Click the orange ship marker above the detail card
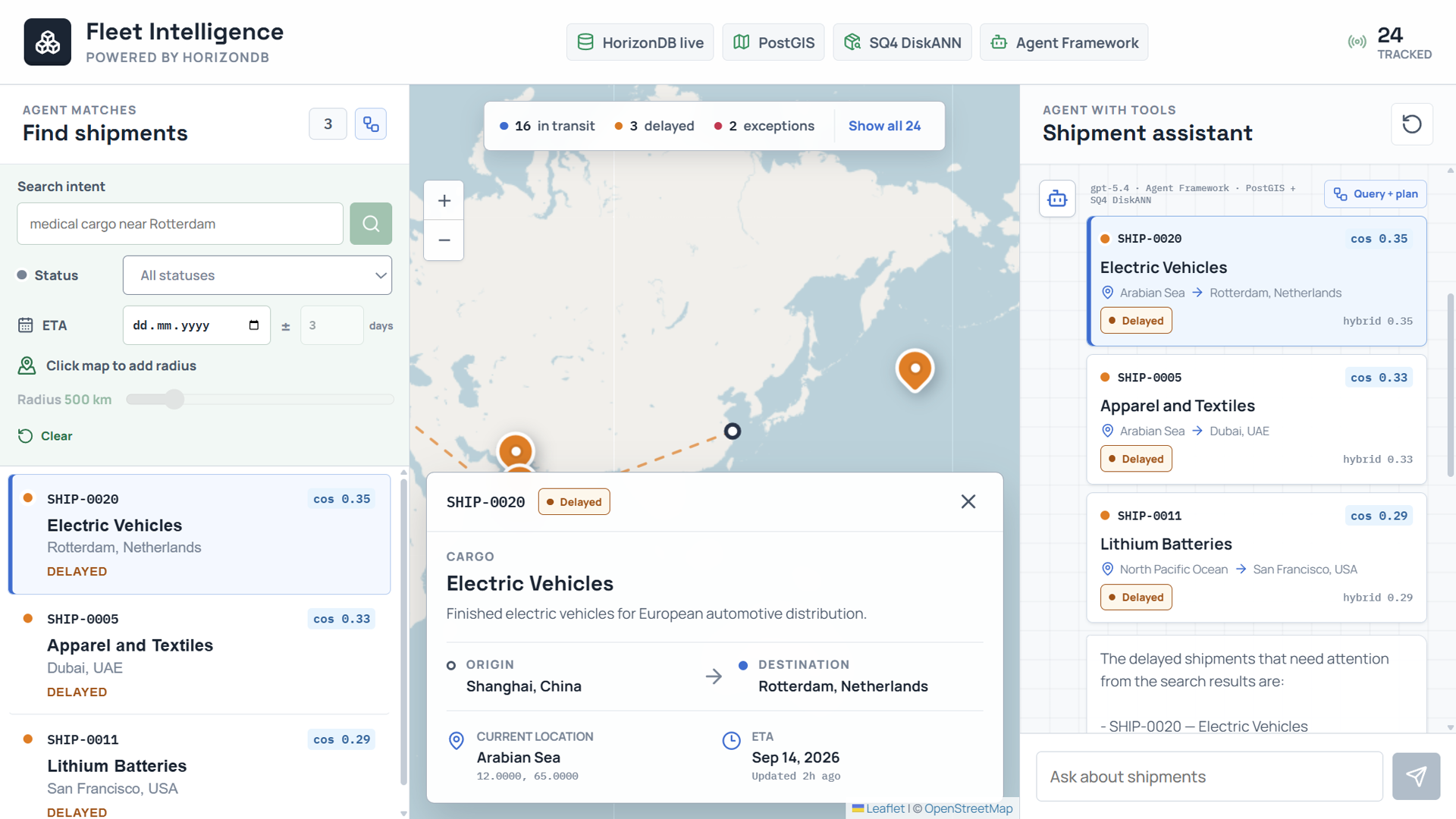 coord(516,450)
